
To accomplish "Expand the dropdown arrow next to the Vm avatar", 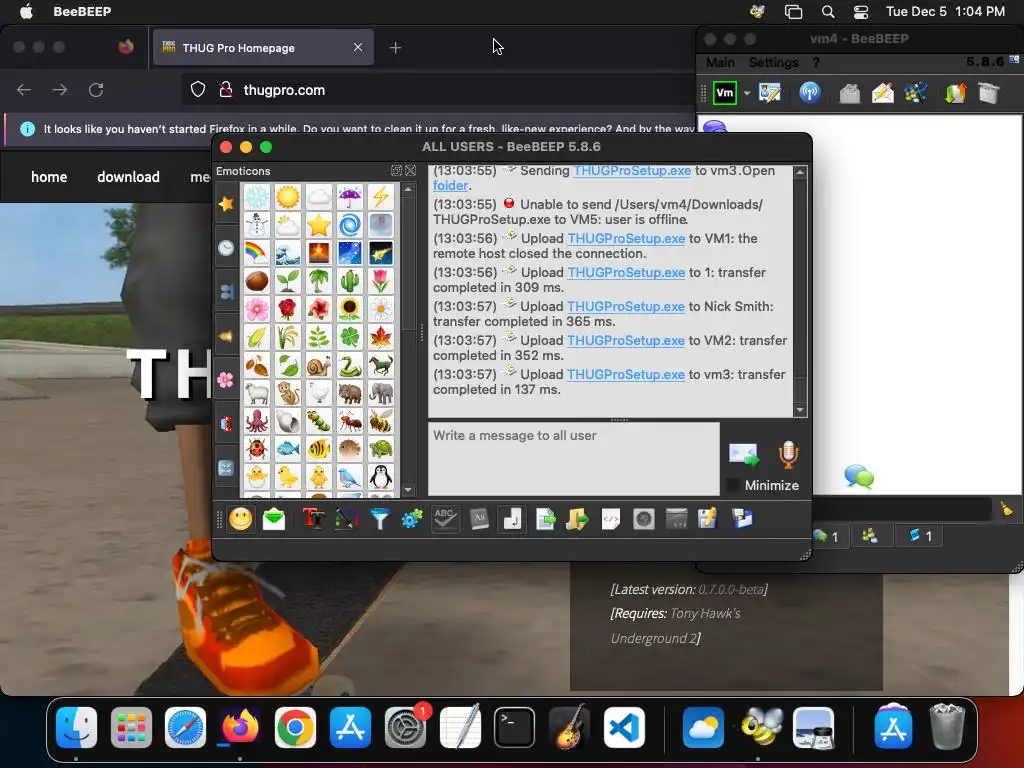I will tap(747, 93).
